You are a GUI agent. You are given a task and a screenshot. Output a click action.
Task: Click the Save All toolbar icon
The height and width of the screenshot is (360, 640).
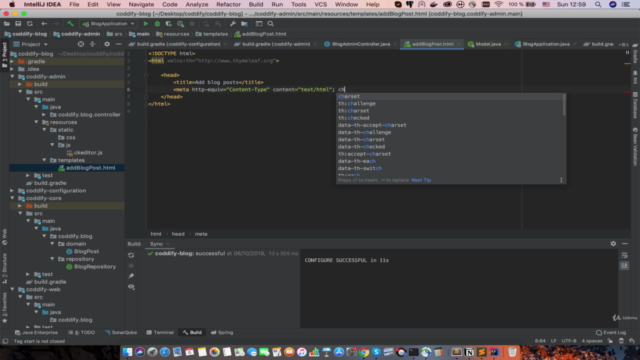tap(18, 24)
